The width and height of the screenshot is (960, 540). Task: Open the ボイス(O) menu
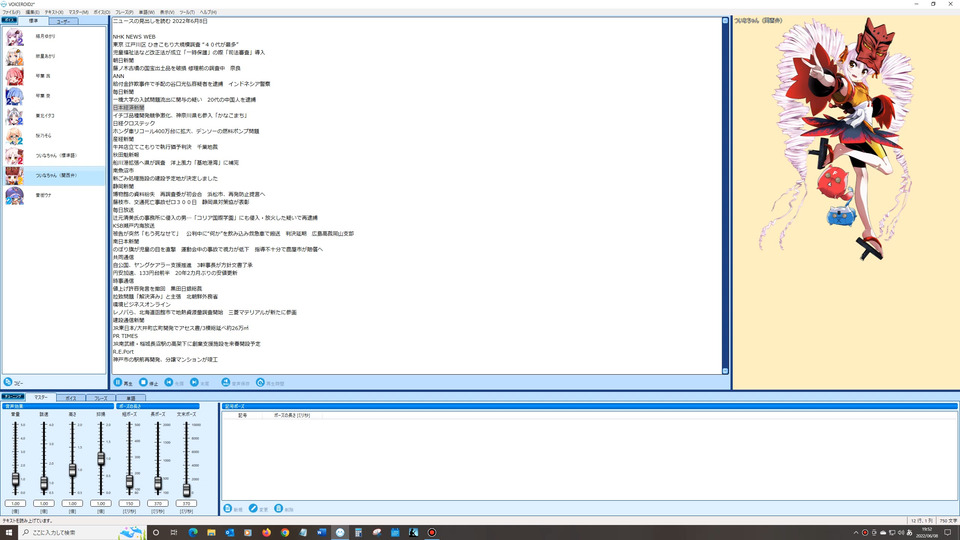102,12
